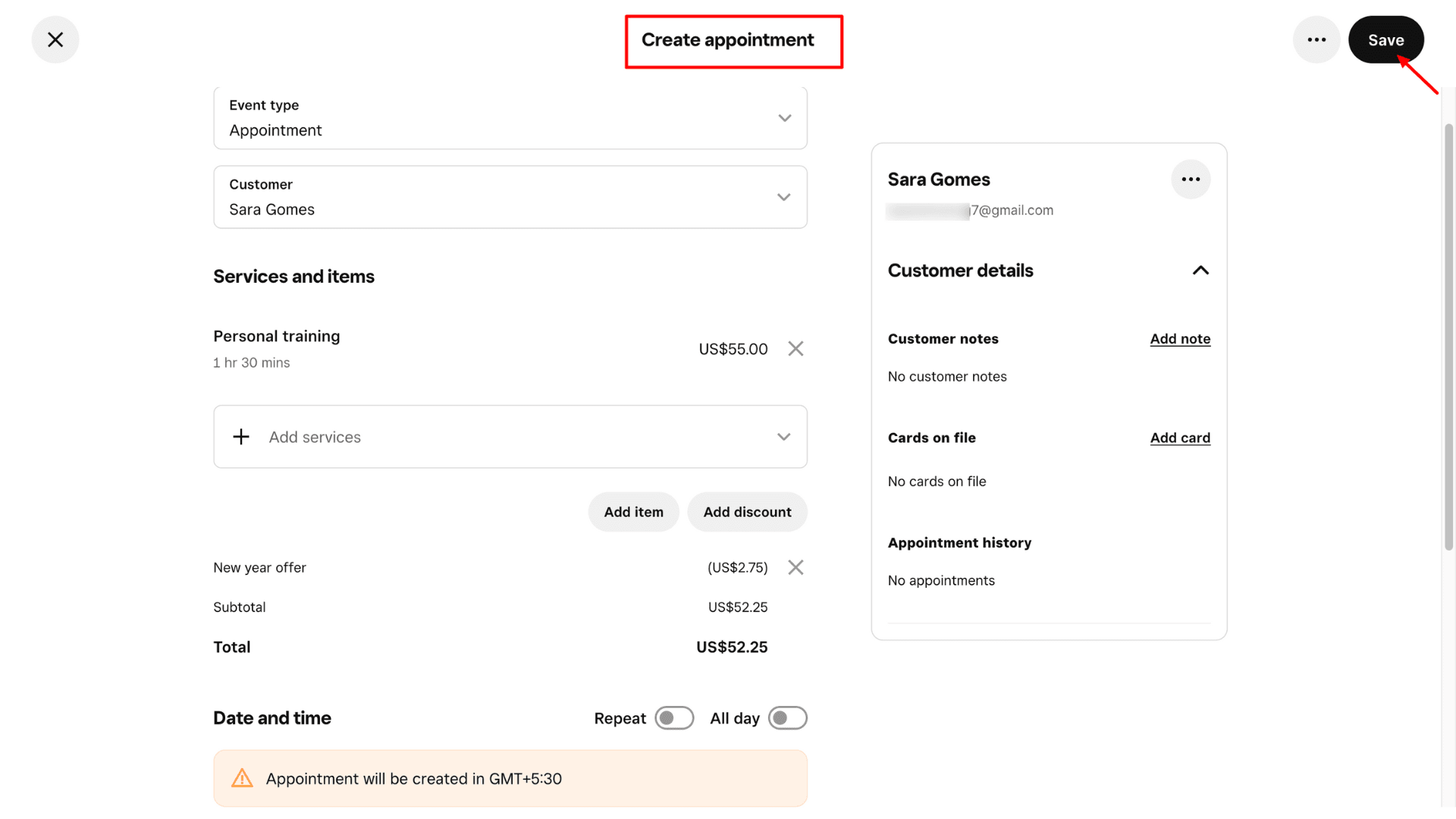Click the Personal training service name

277,336
